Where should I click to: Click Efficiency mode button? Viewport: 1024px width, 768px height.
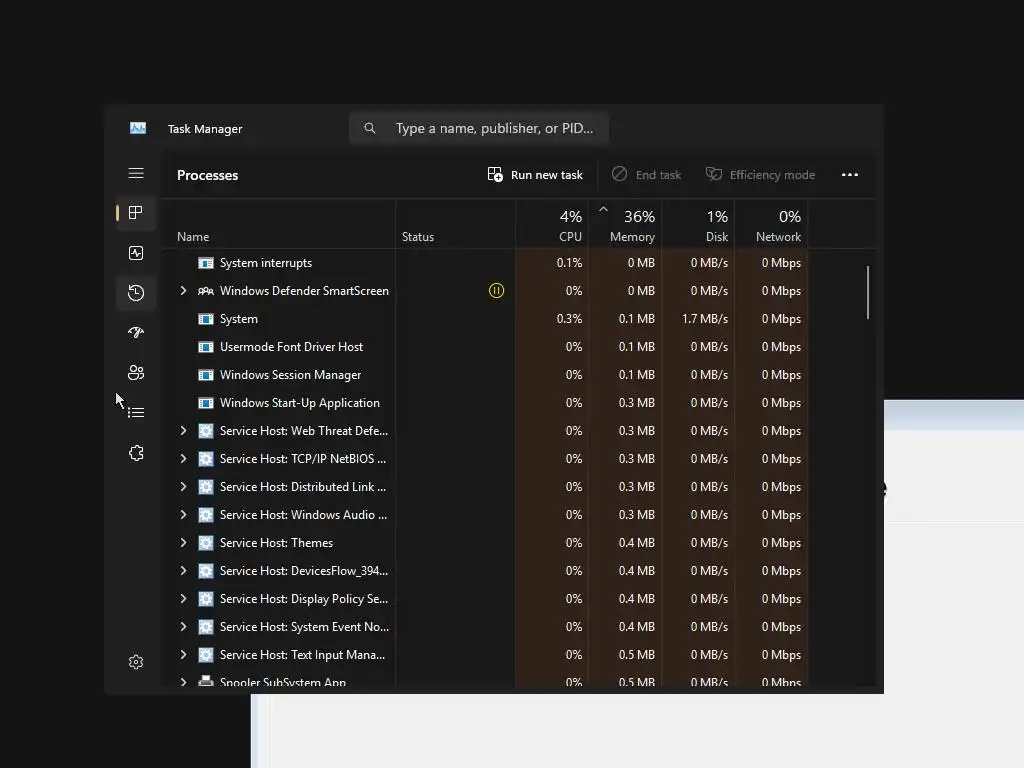click(760, 175)
